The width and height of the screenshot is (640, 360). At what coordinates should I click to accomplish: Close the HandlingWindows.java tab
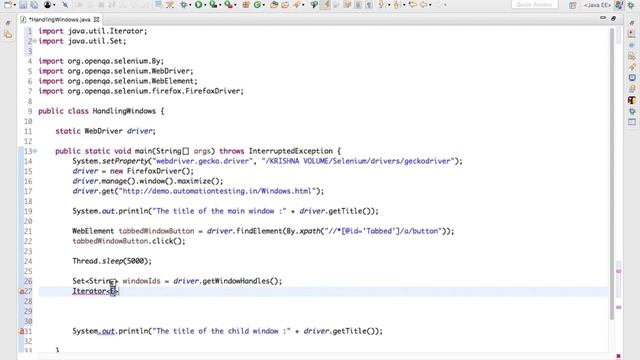(x=96, y=19)
